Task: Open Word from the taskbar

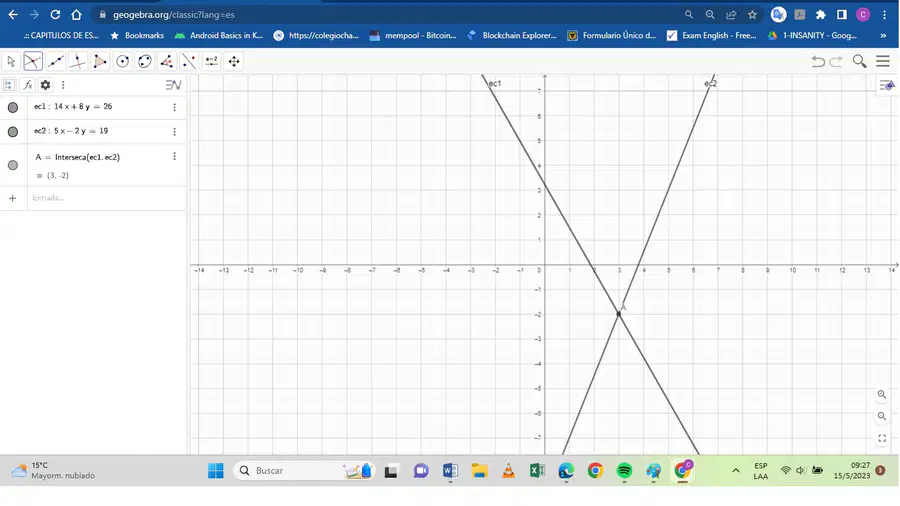Action: (450, 471)
